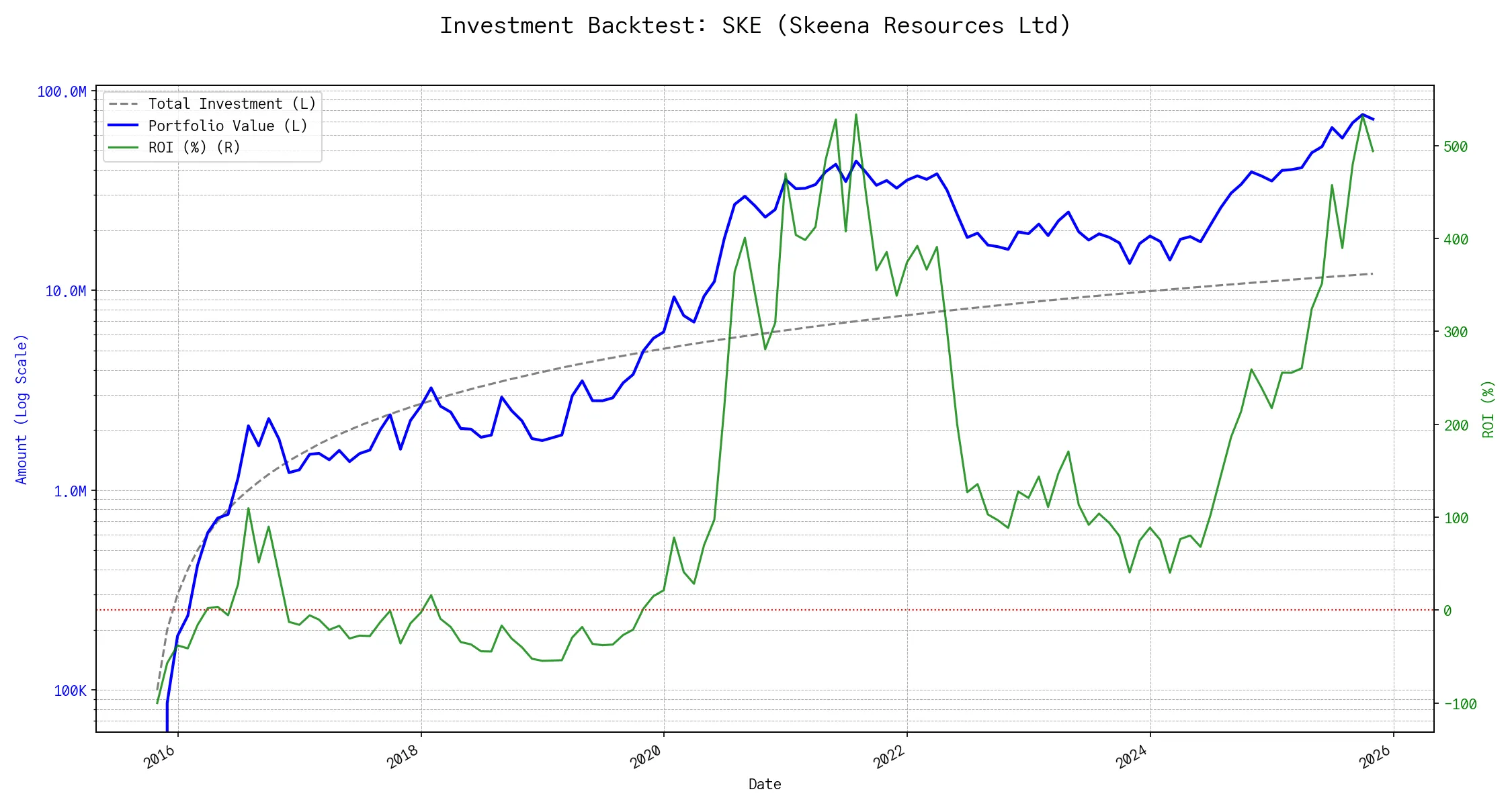1512x806 pixels.
Task: Click the 2018 x-axis tick label
Action: coord(403,757)
